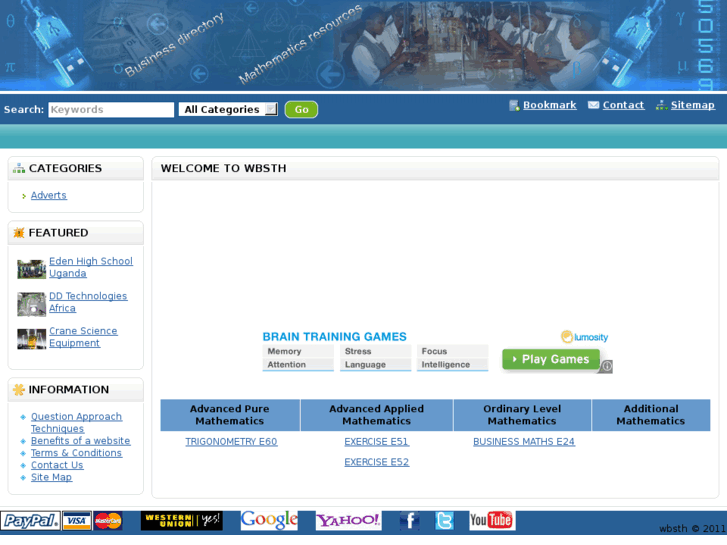Click the Contact envelope icon

click(x=593, y=105)
